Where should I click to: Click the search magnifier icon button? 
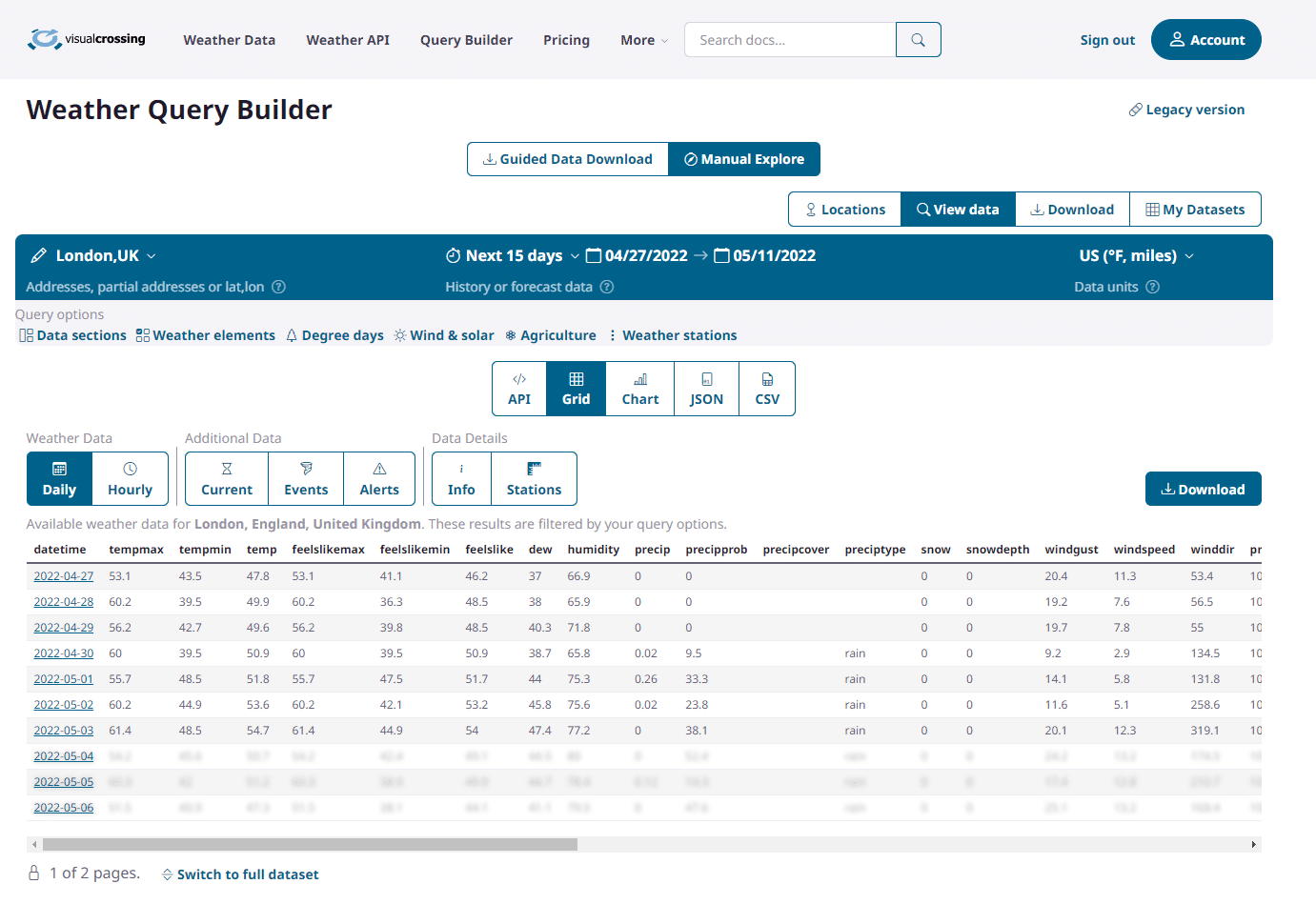point(918,40)
